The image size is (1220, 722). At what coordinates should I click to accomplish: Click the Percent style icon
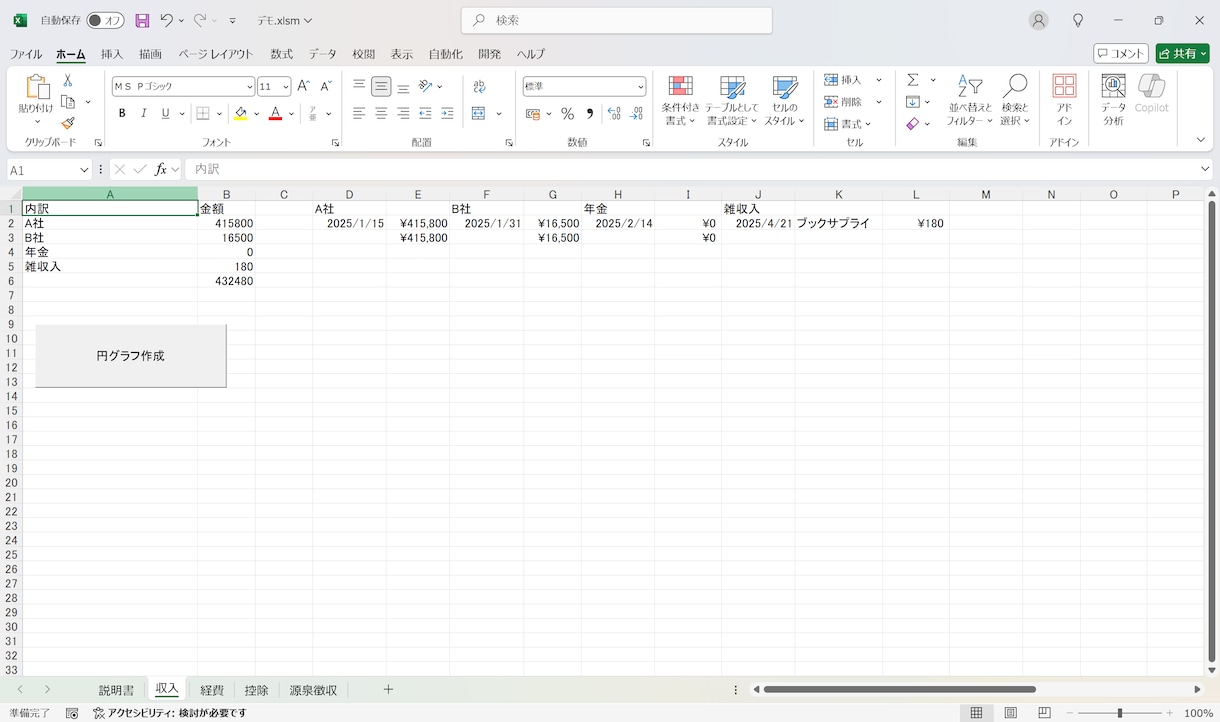567,114
